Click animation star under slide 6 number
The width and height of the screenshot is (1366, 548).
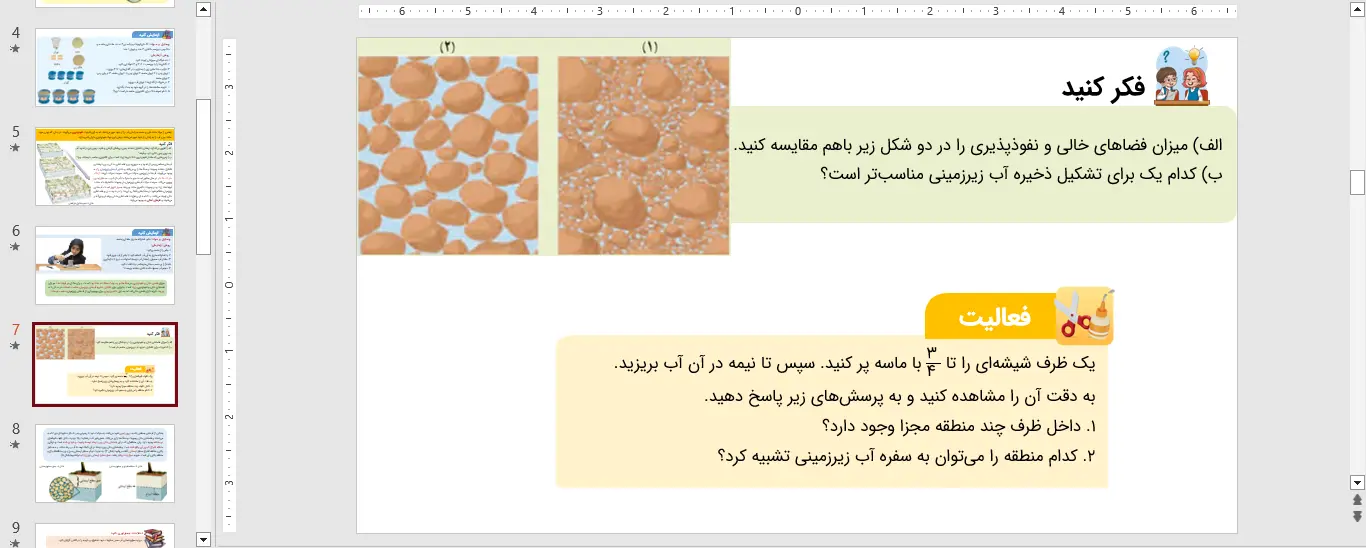point(15,246)
